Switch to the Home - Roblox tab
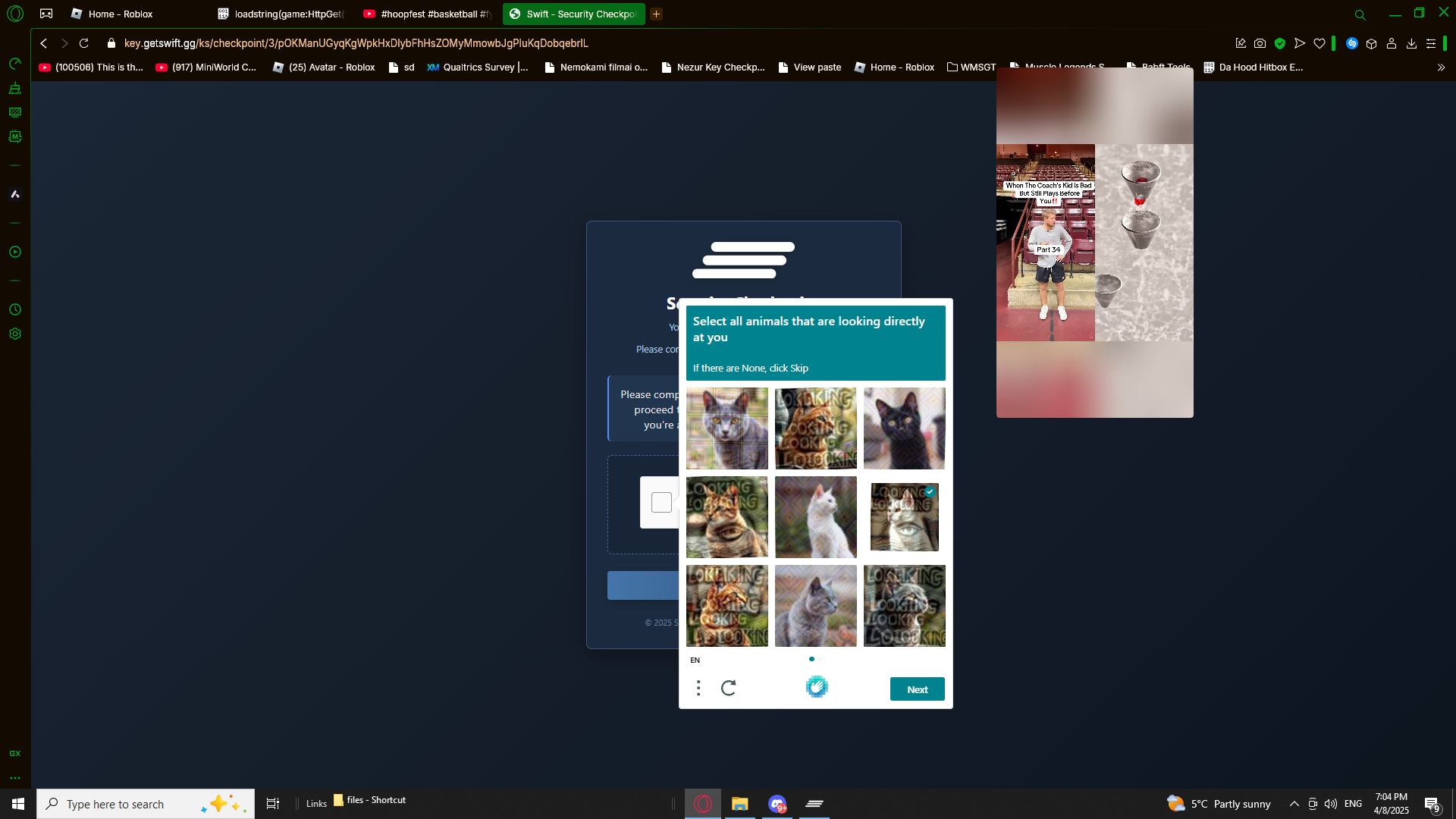This screenshot has height=819, width=1456. click(121, 14)
